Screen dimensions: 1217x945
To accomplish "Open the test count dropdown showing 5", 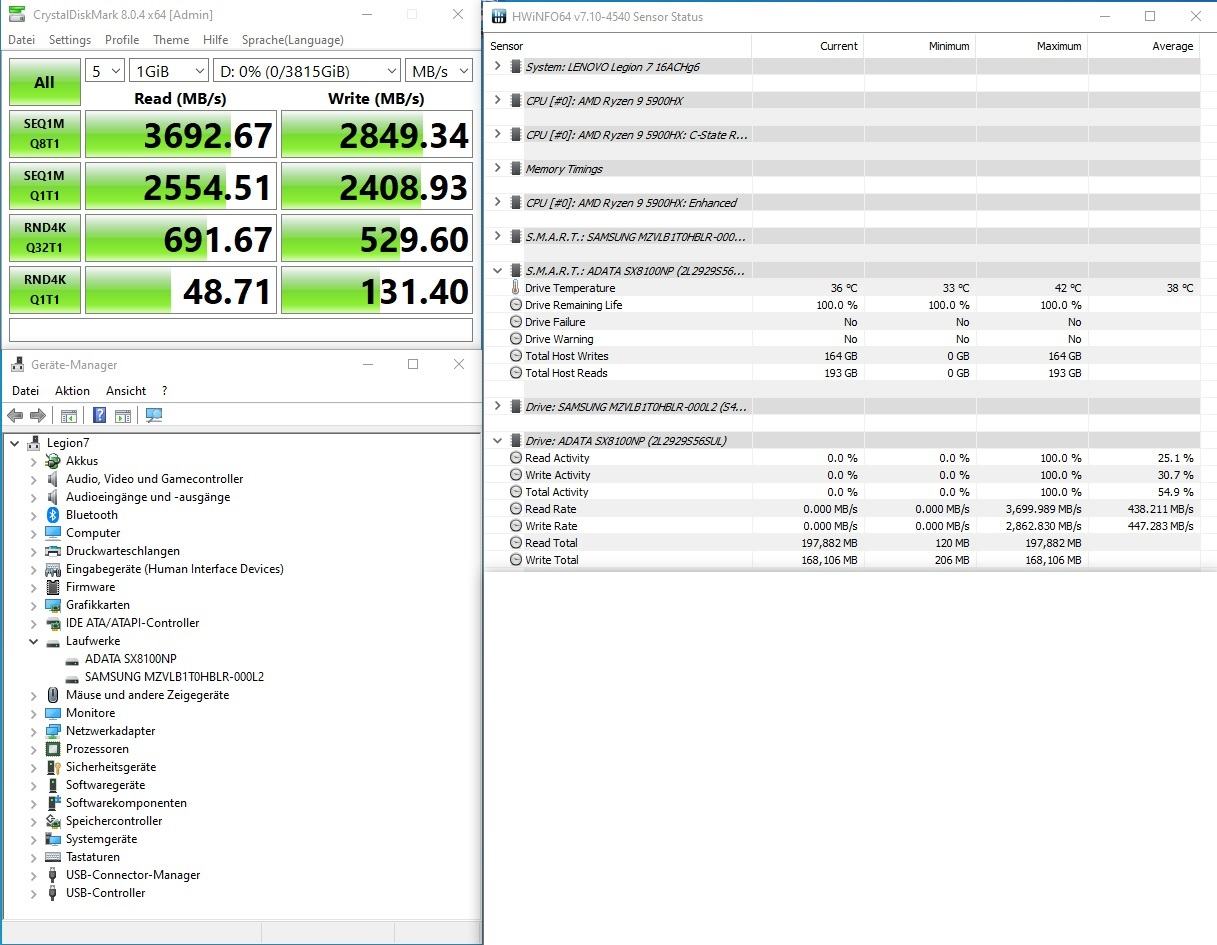I will pyautogui.click(x=105, y=71).
